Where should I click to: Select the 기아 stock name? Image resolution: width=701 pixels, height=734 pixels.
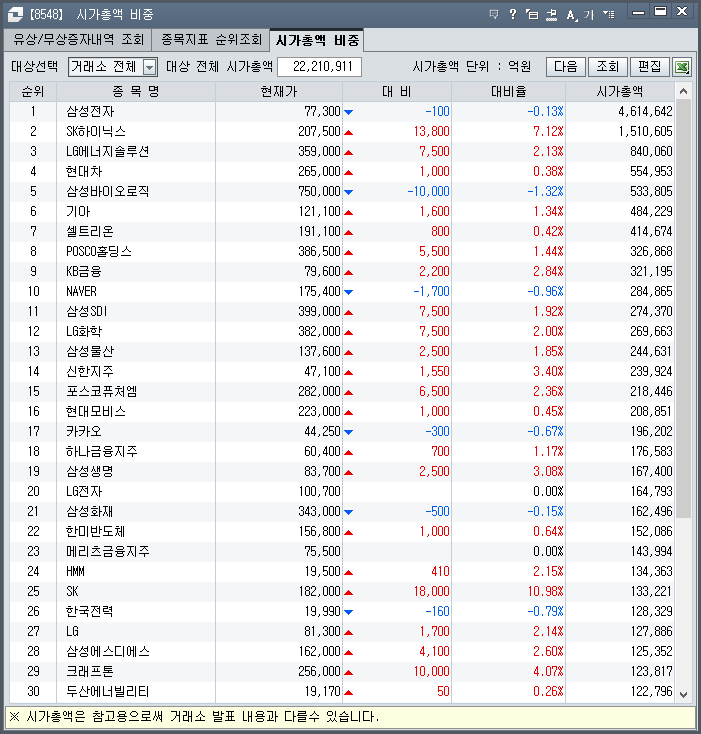pyautogui.click(x=78, y=212)
